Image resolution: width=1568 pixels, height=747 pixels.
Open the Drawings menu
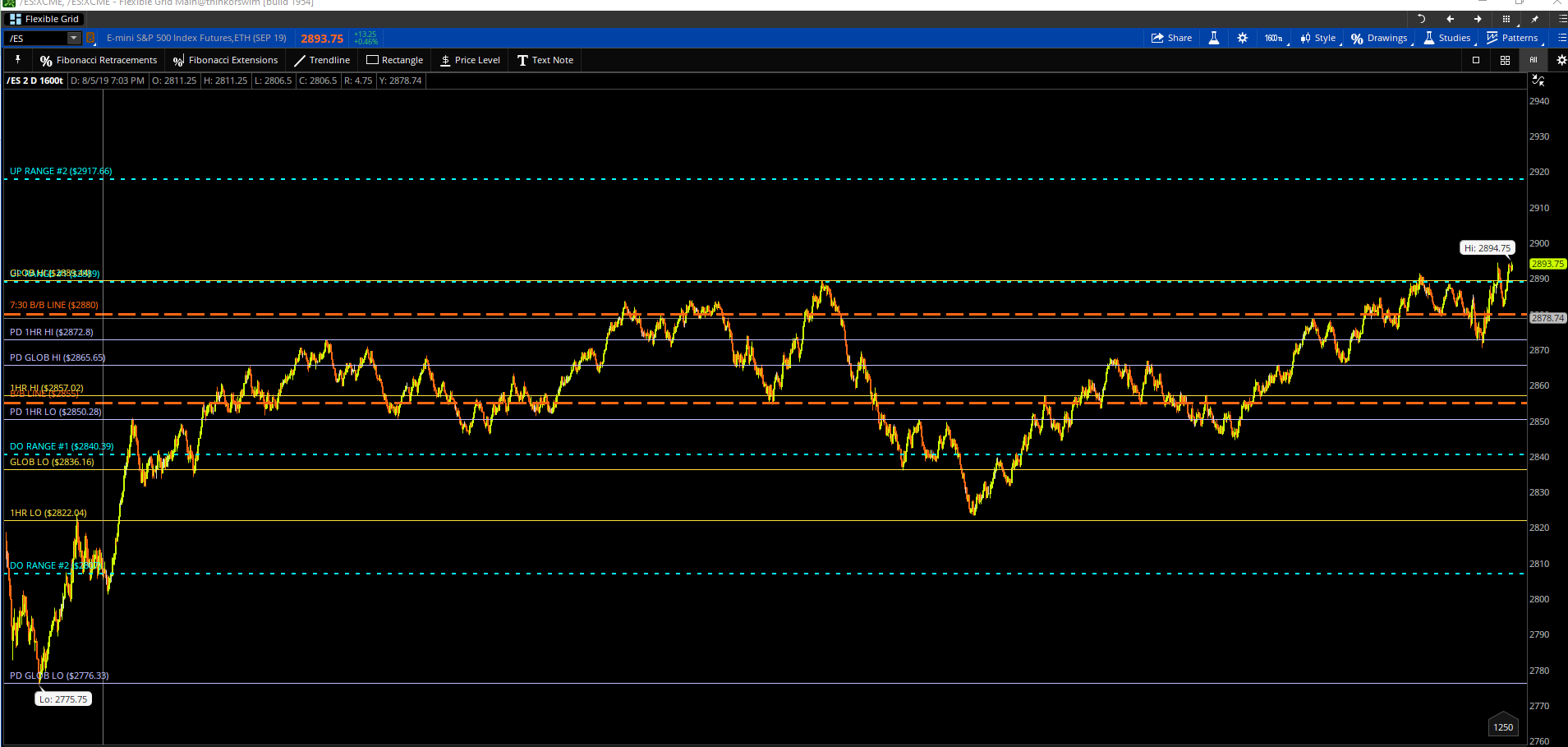click(x=1380, y=38)
